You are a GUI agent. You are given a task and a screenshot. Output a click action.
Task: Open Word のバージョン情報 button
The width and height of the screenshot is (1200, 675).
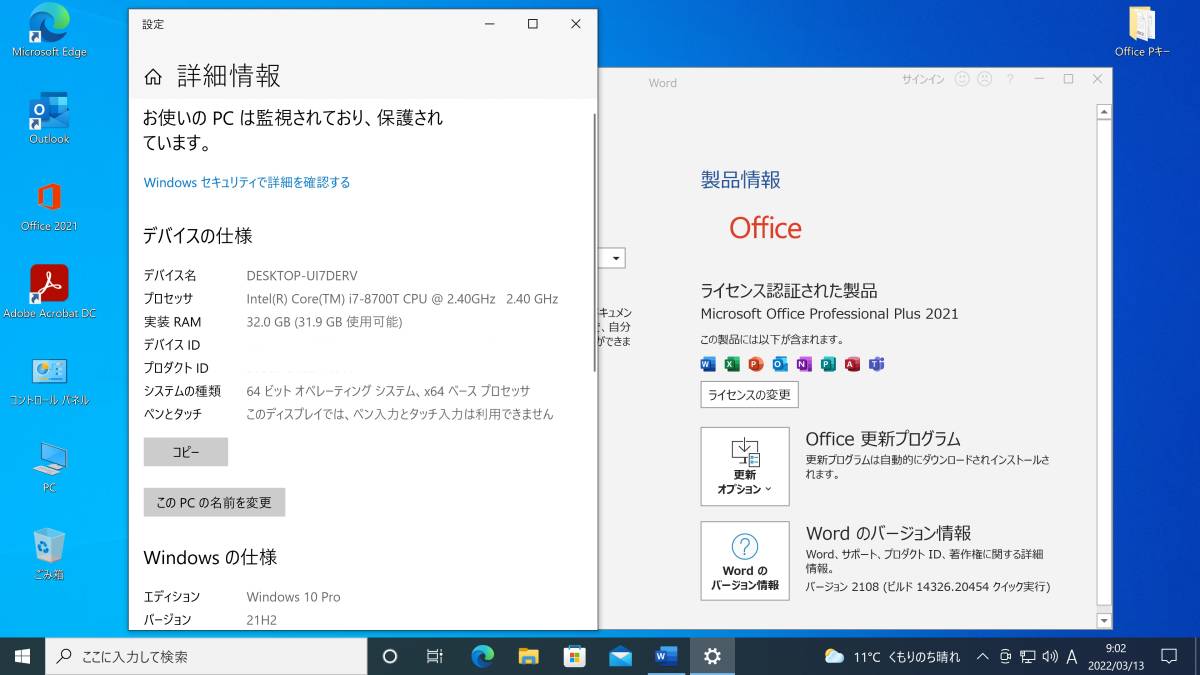coord(745,561)
